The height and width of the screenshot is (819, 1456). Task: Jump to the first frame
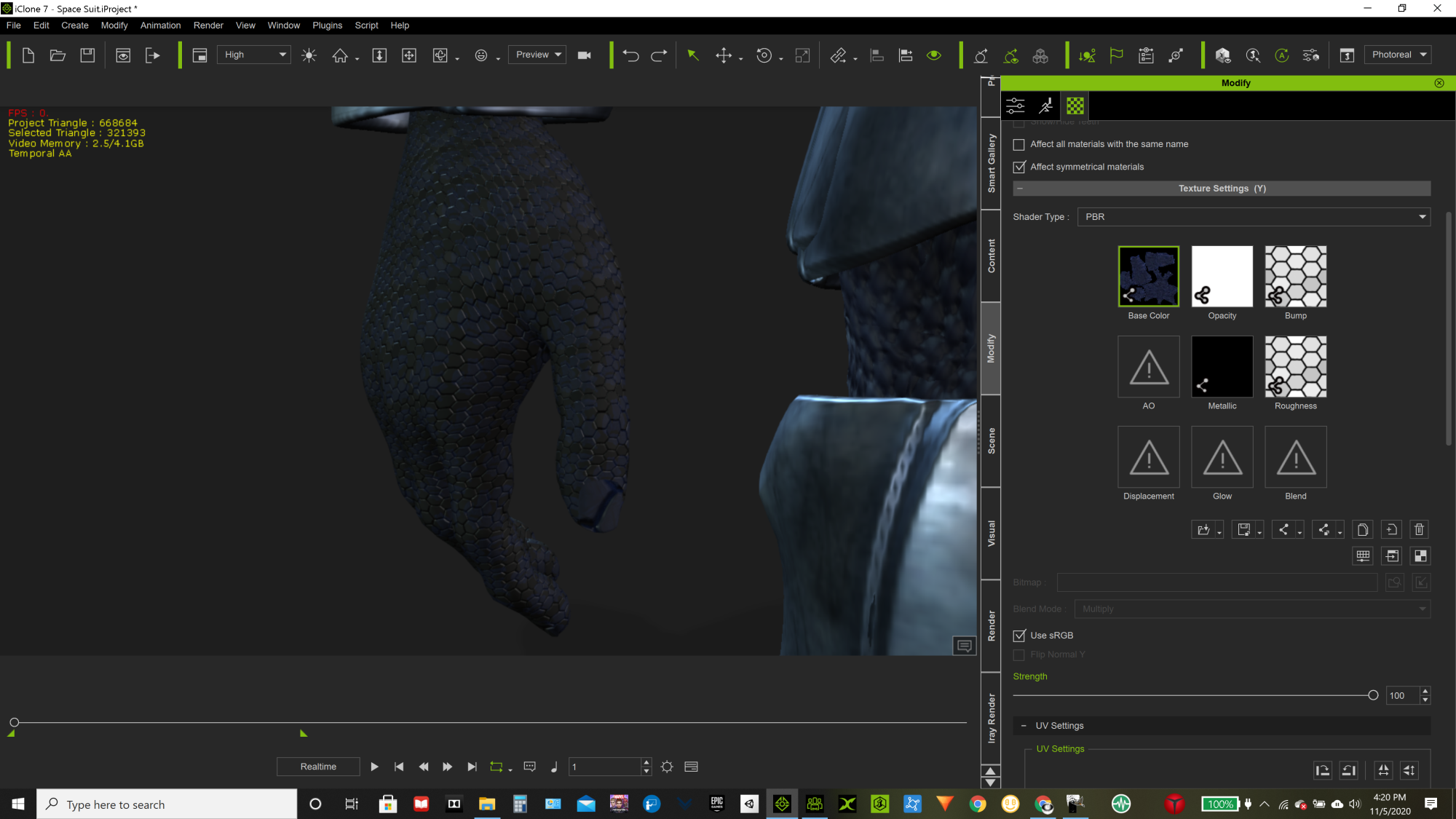click(399, 767)
